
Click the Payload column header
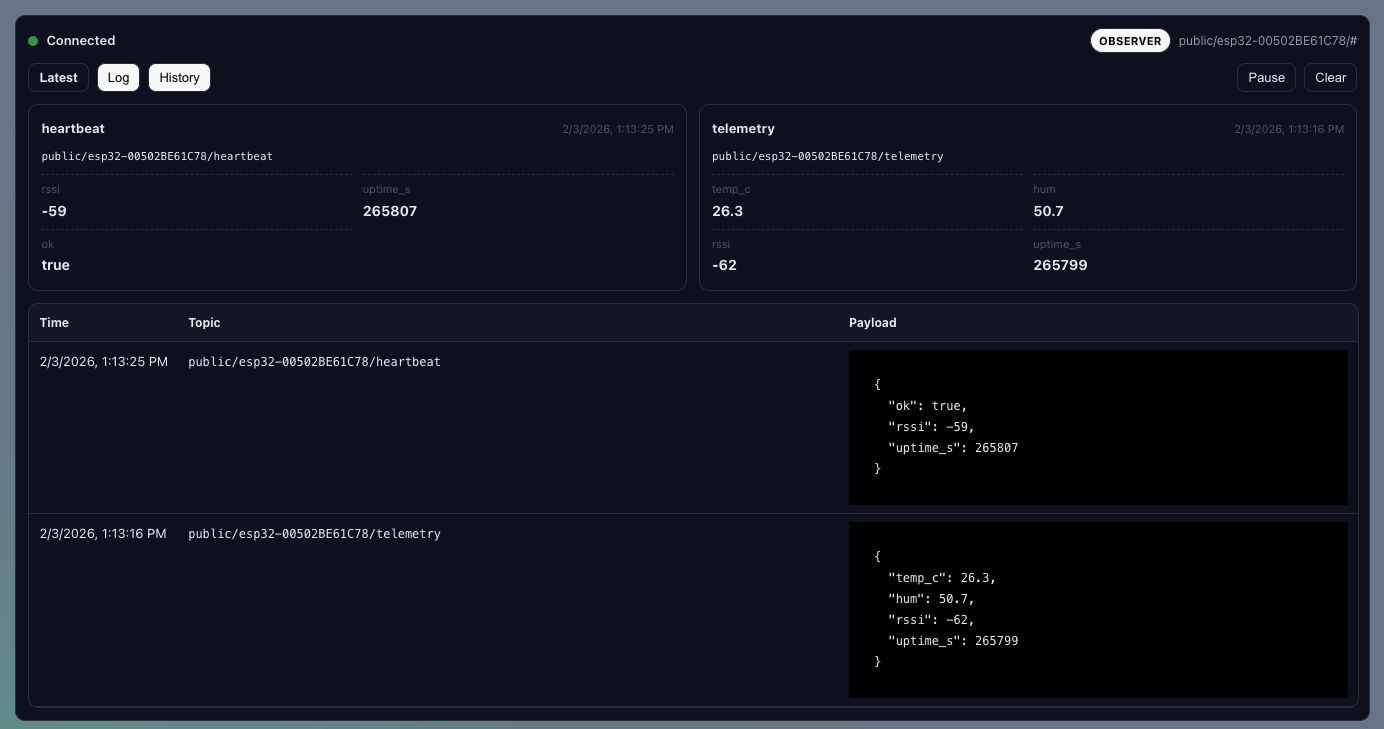click(x=872, y=323)
